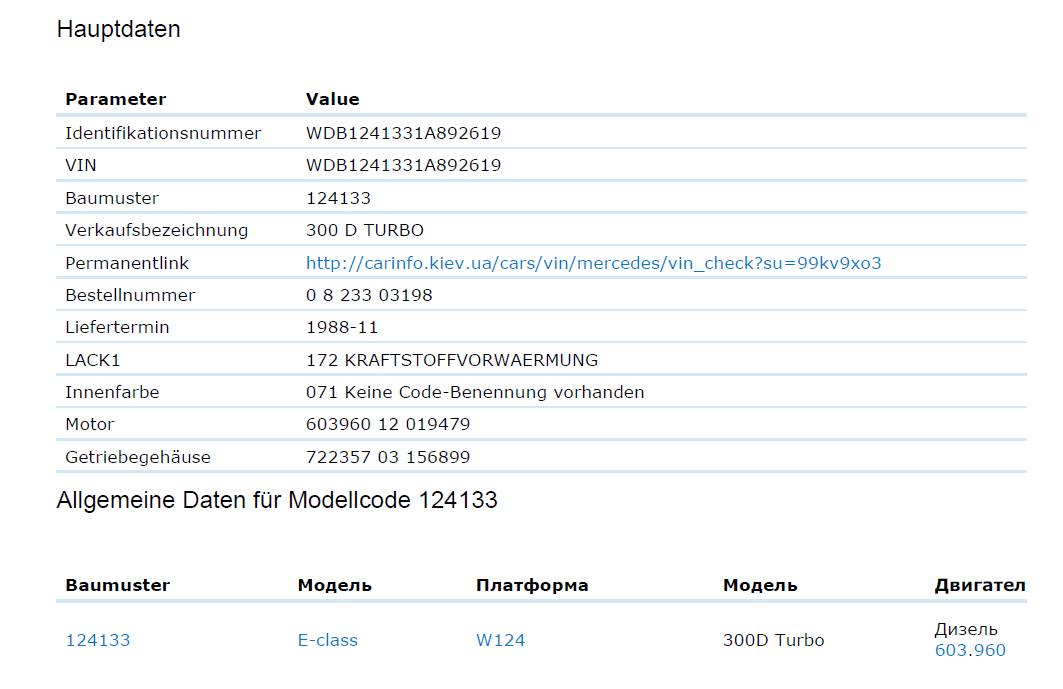
Task: Open Baumuster link 124133 in lower table
Action: 98,640
